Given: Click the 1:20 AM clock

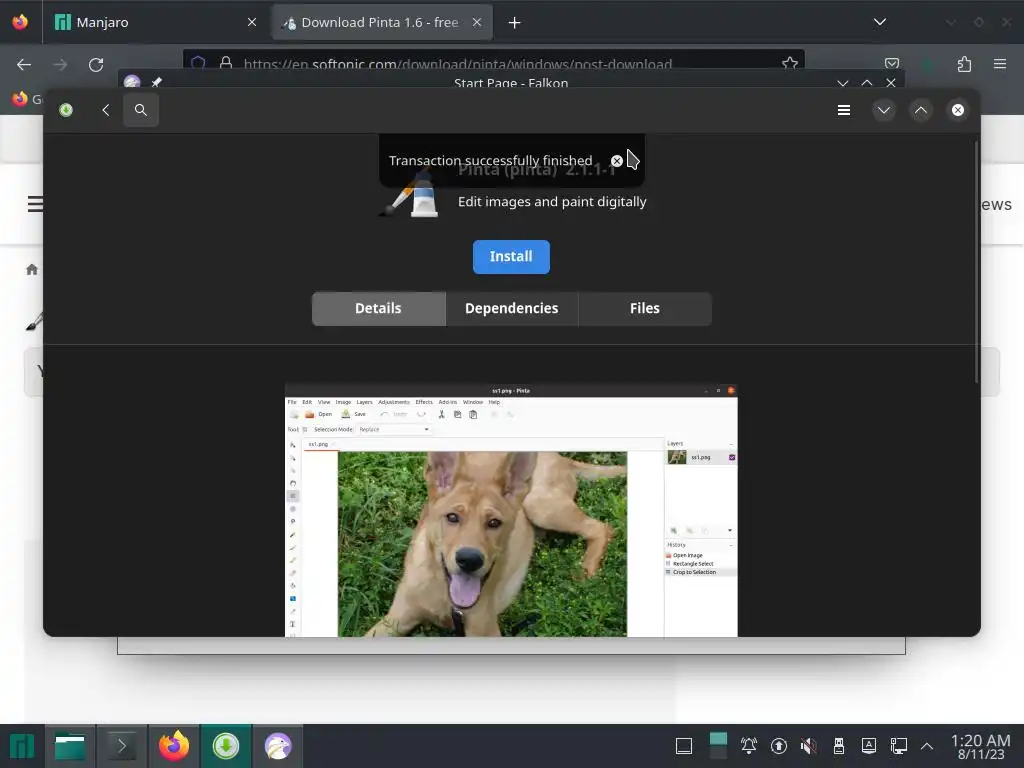Looking at the screenshot, I should [x=980, y=741].
